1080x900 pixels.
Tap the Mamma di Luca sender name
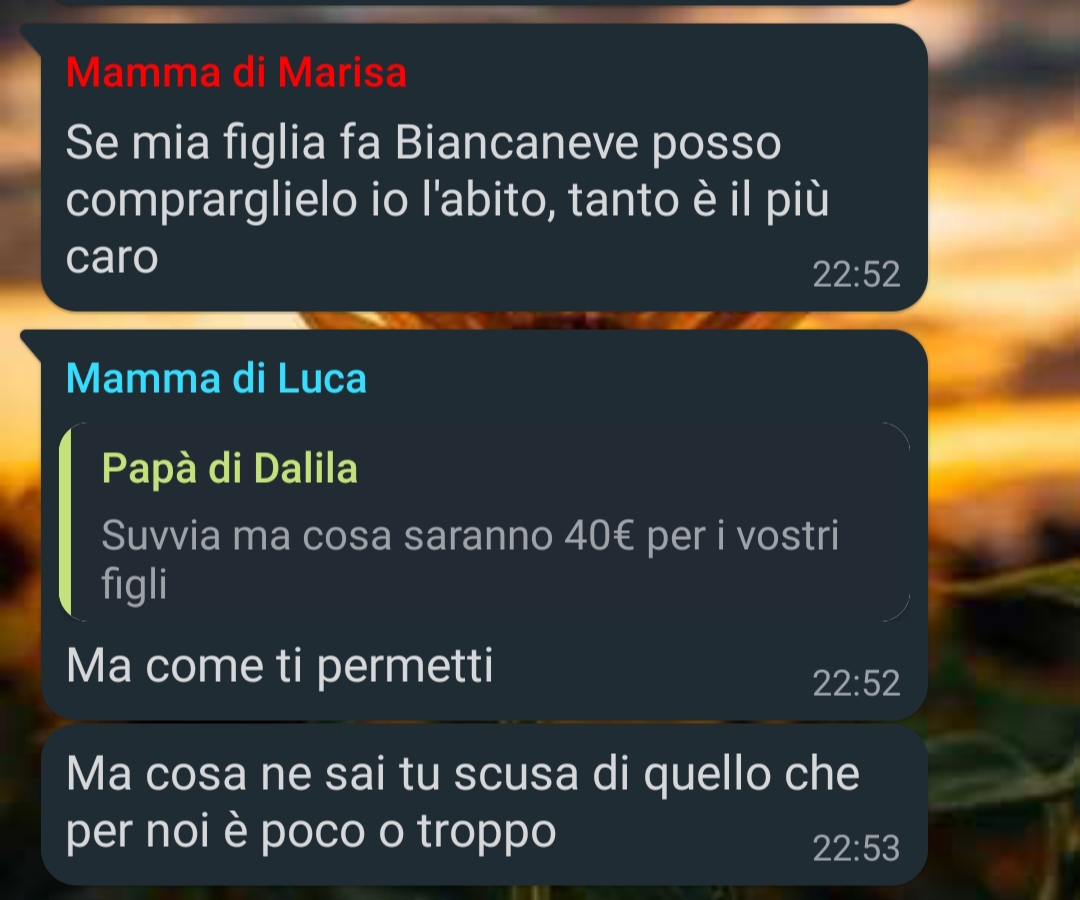(216, 378)
